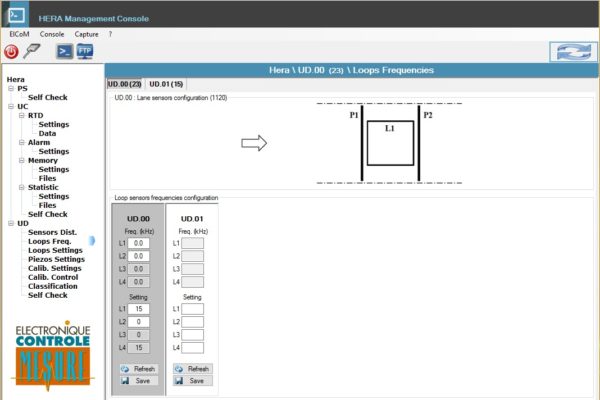600x400 pixels.
Task: Collapse the RTD tree node
Action: [x=22, y=115]
